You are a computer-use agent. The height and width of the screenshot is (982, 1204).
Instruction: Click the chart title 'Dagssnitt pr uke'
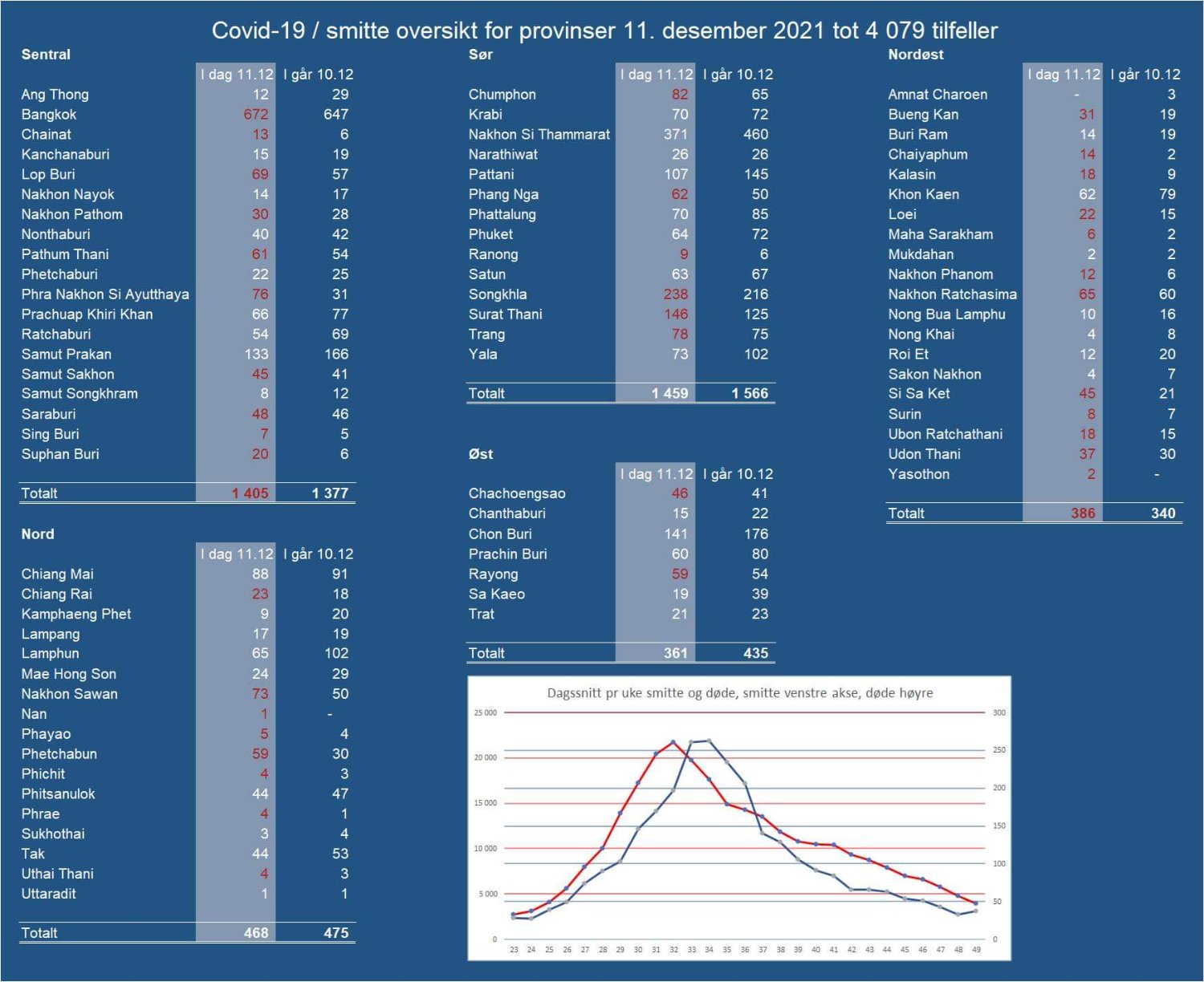[x=739, y=693]
